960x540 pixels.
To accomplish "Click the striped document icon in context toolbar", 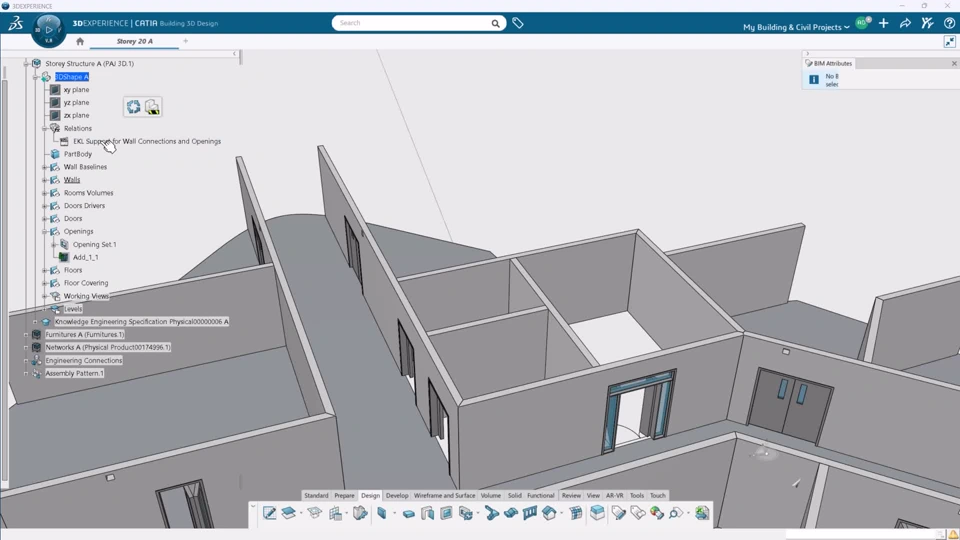I will [x=152, y=107].
